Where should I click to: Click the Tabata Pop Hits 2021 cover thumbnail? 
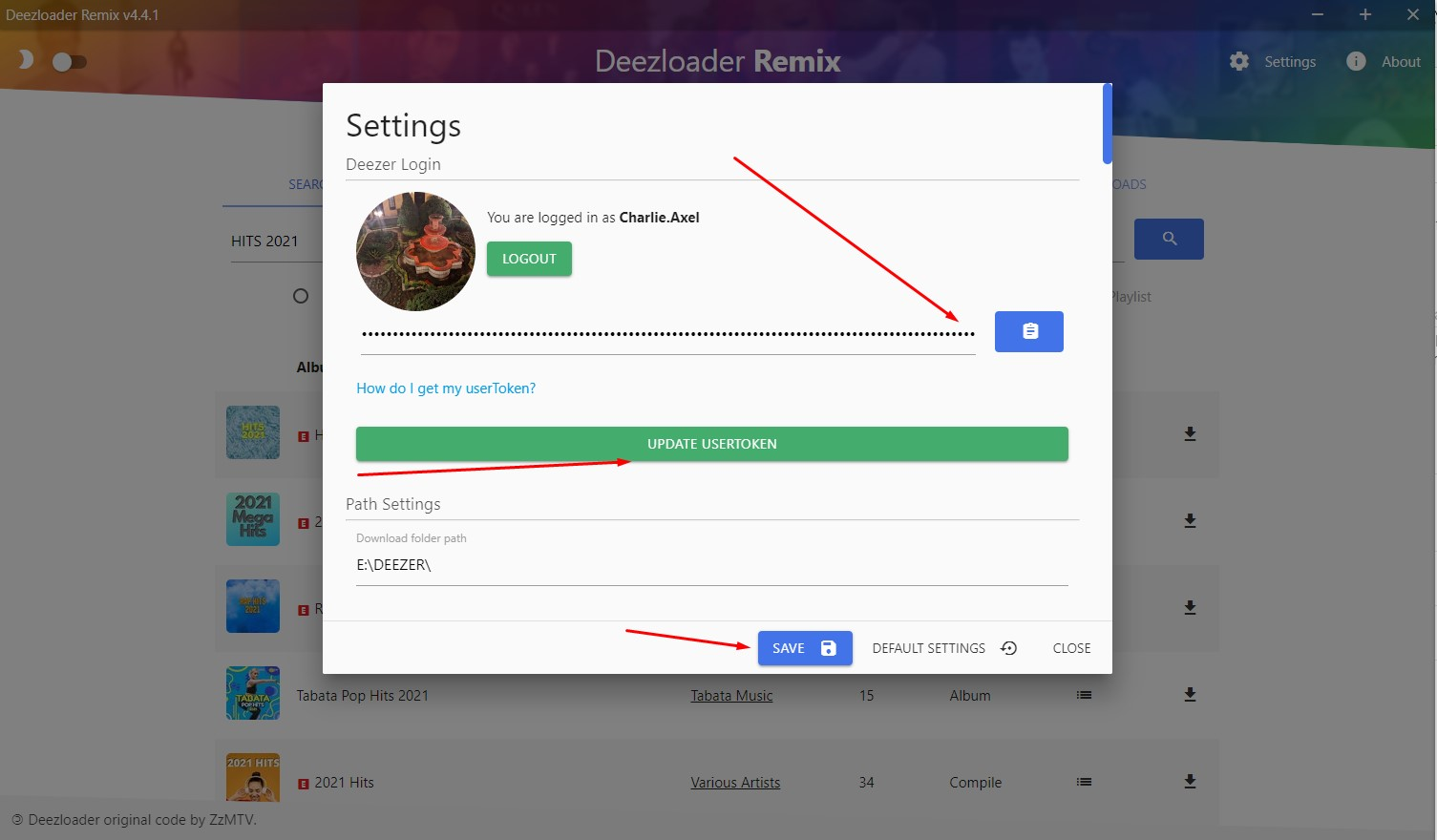pos(253,693)
